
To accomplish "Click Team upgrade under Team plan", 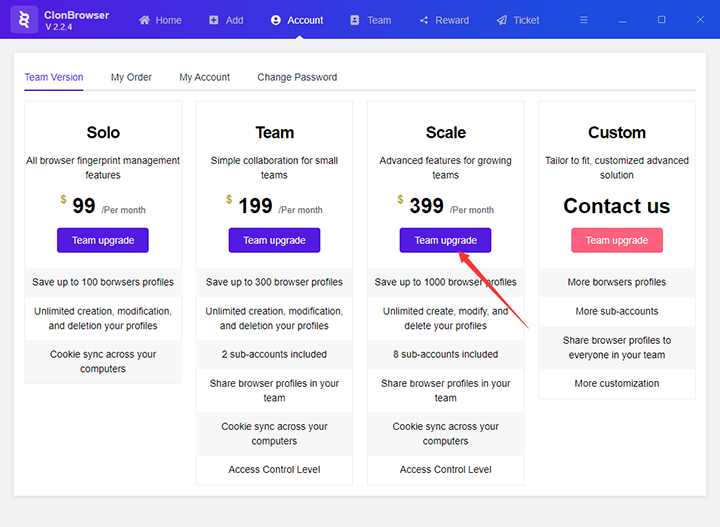I will (x=274, y=240).
